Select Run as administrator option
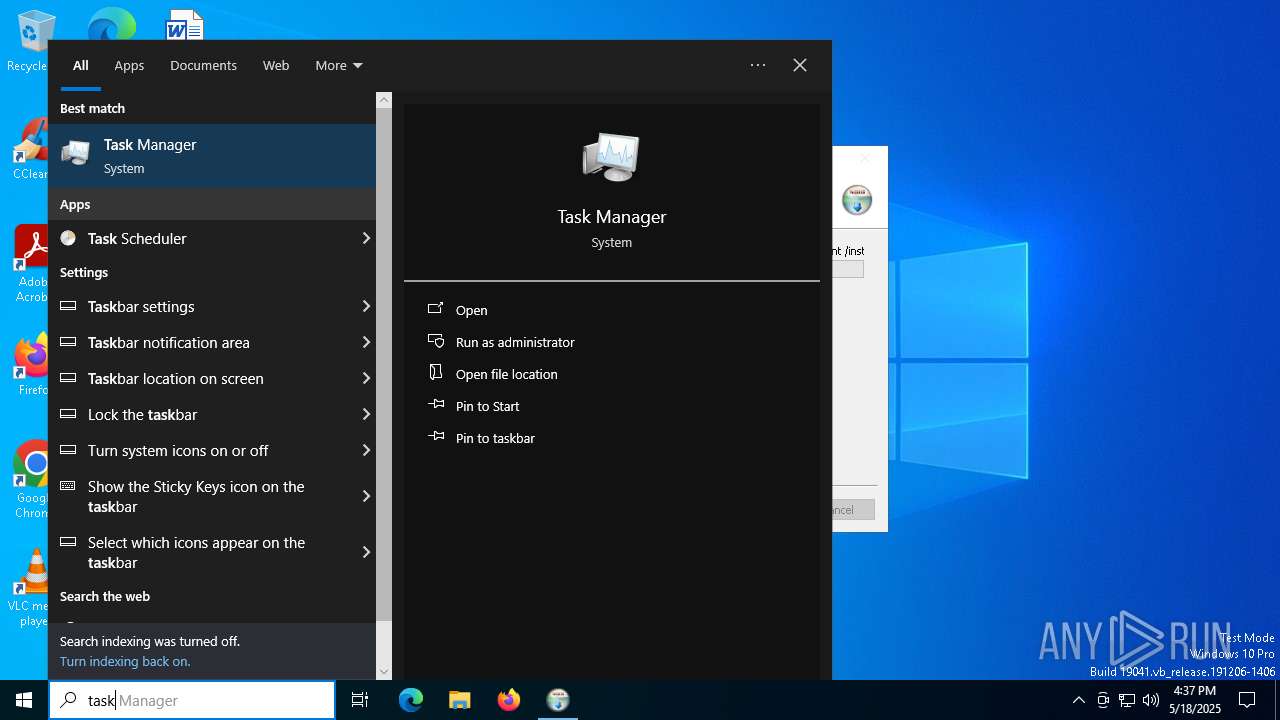This screenshot has width=1280, height=720. [514, 342]
